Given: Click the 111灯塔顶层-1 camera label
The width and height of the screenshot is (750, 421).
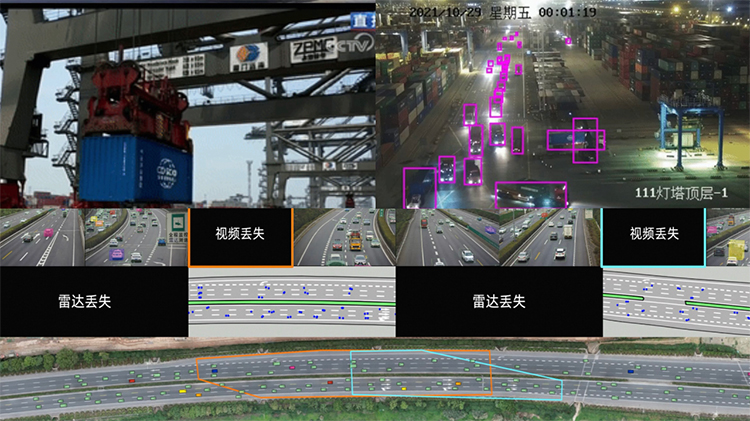Looking at the screenshot, I should 684,192.
